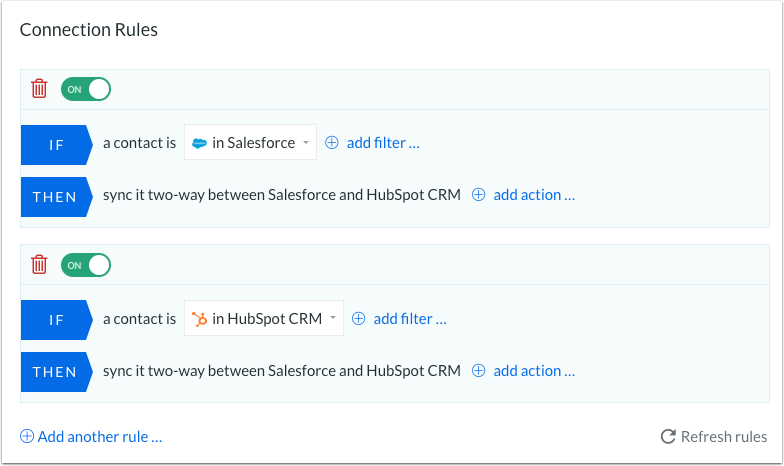This screenshot has height=466, width=784.
Task: Click the trash icon on the Salesforce rule
Action: click(39, 89)
